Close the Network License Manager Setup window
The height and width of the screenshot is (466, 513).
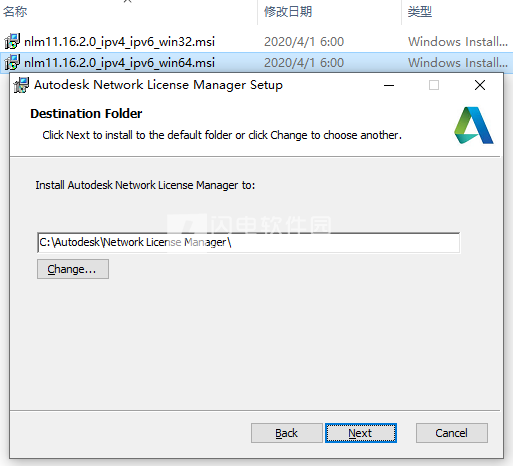[480, 85]
